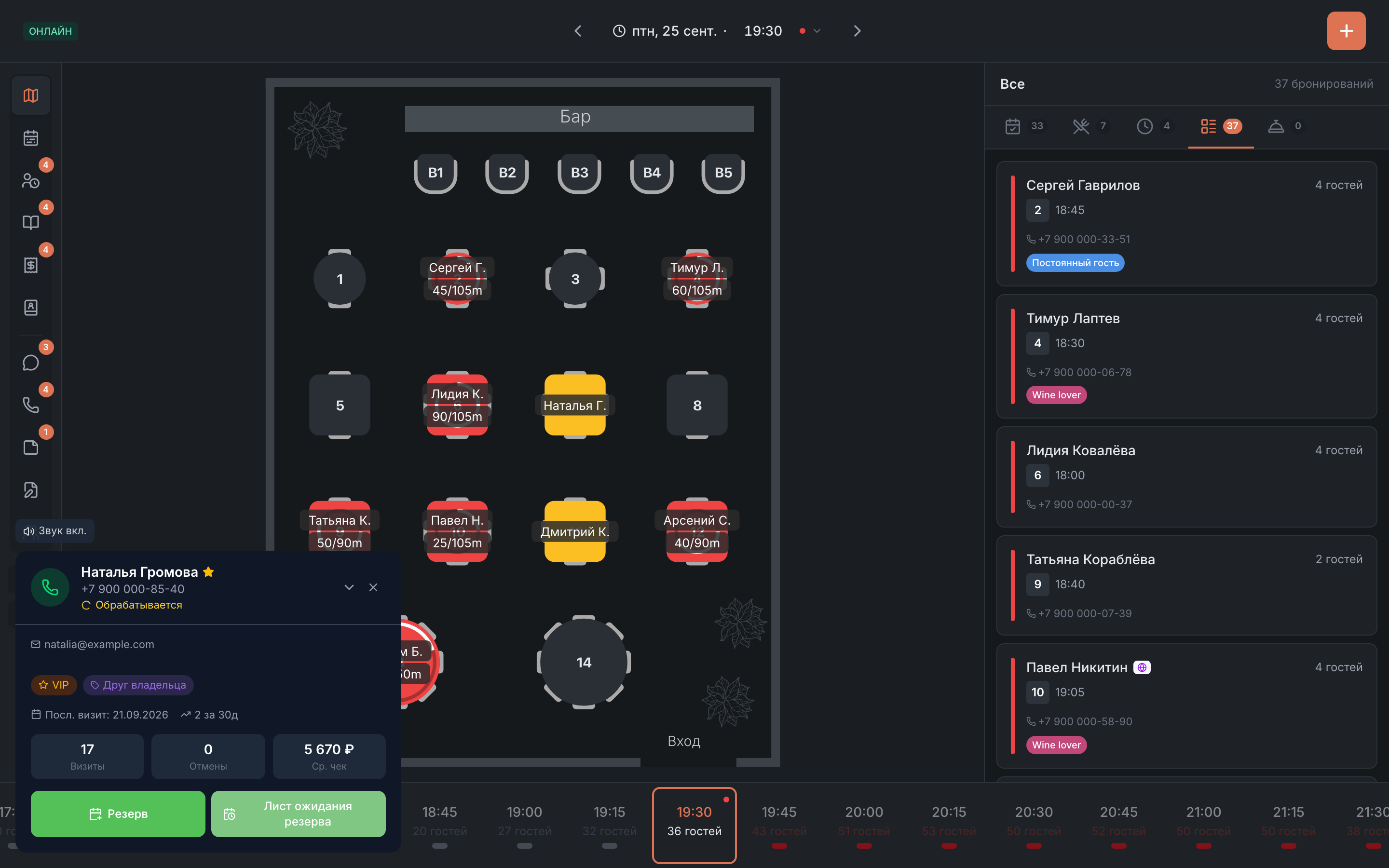Open chat messages icon in sidebar
The image size is (1389, 868).
tap(31, 363)
